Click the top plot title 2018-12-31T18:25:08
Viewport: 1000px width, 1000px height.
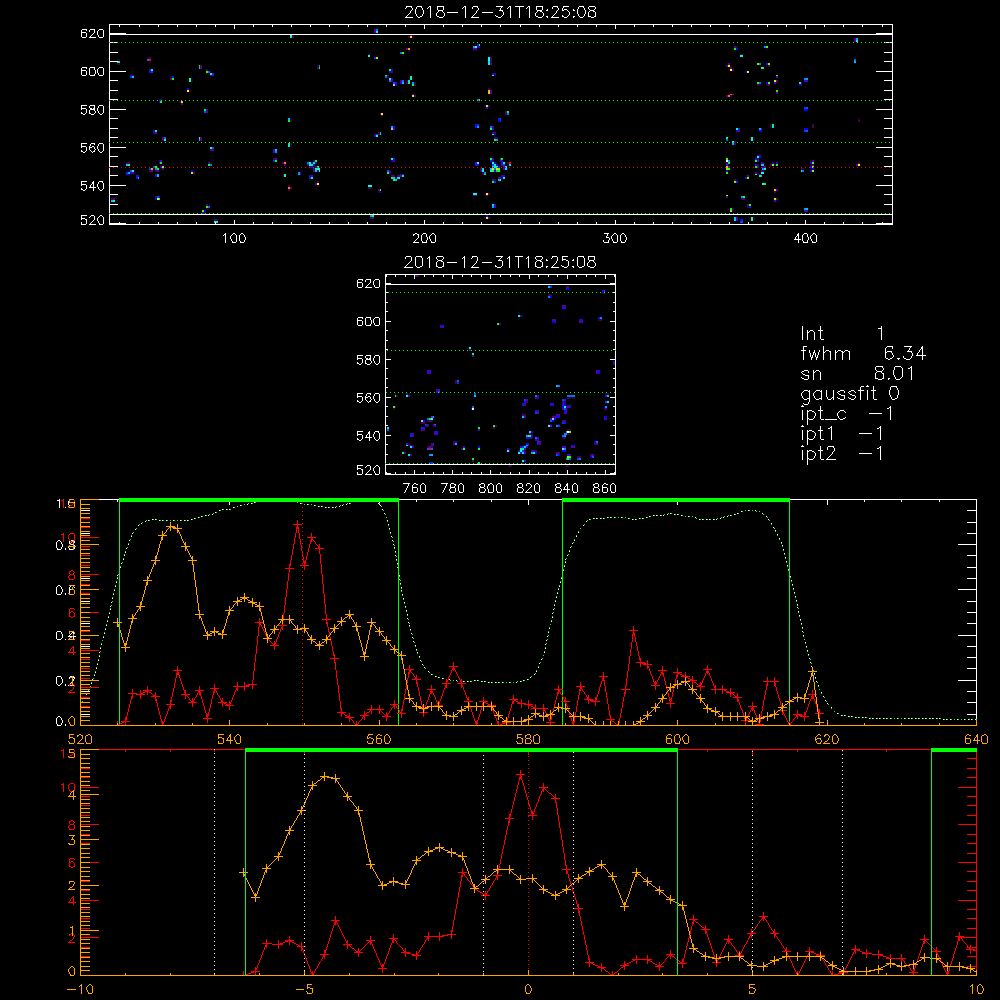pos(500,12)
